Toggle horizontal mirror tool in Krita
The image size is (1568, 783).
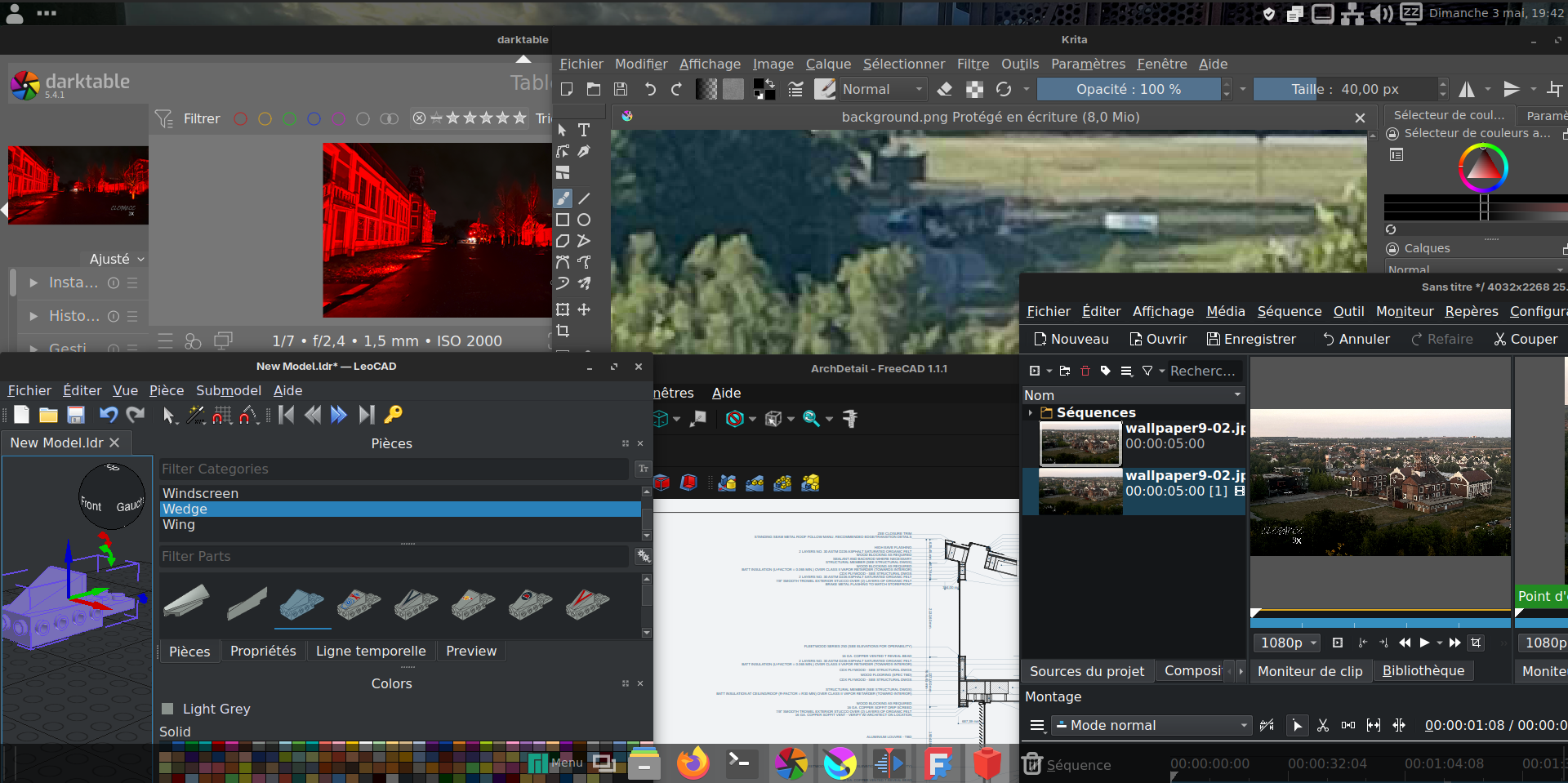(1468, 89)
